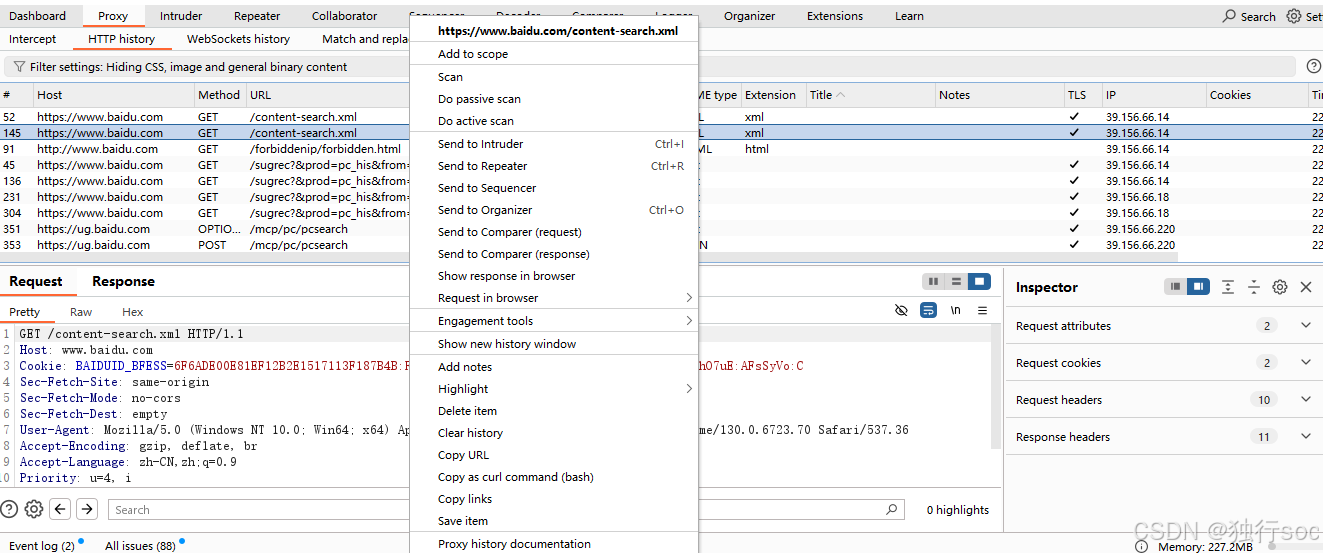Switch message view to top-bottom layout
Screen dimensions: 1323x553
957,282
